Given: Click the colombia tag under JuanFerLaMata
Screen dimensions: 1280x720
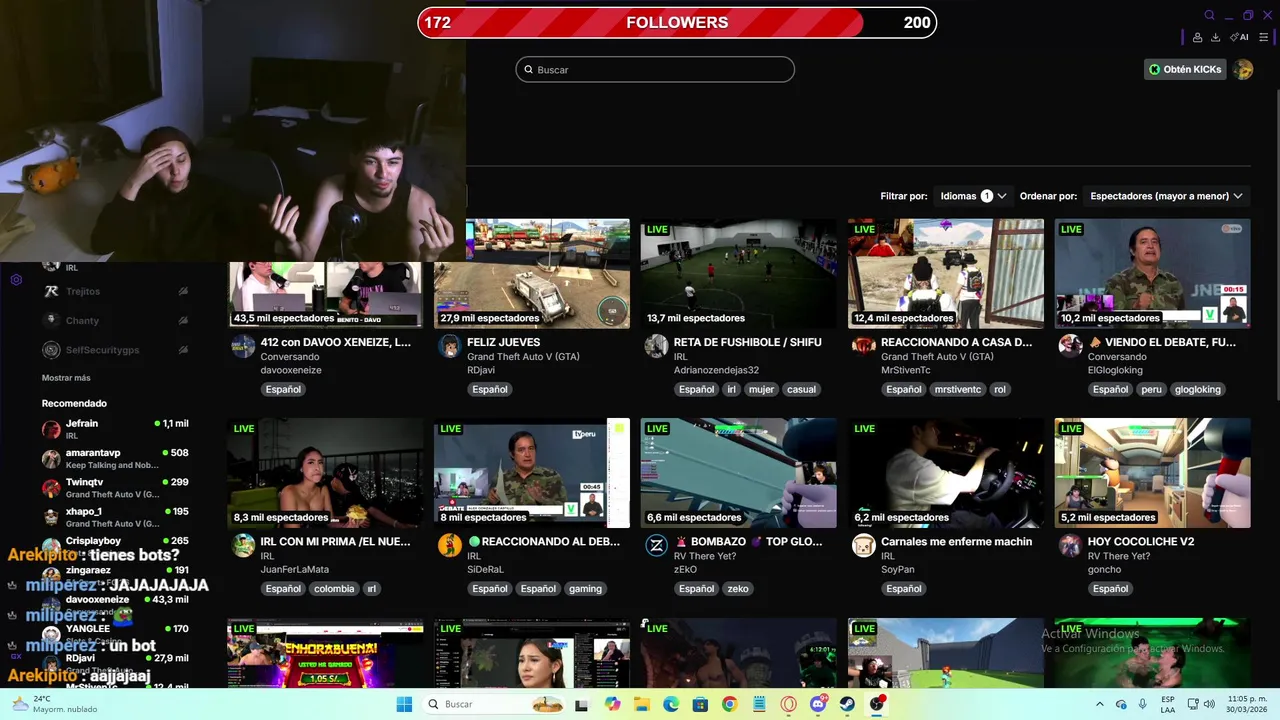Looking at the screenshot, I should pos(334,589).
